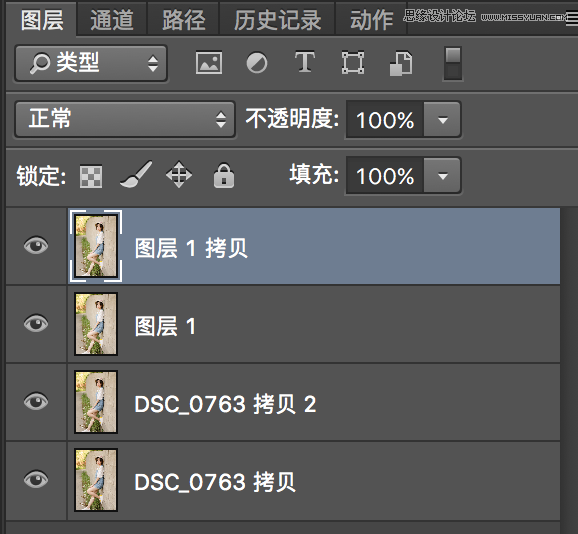Select the layer DSC_0763 拷贝
The image size is (578, 534).
[314, 480]
